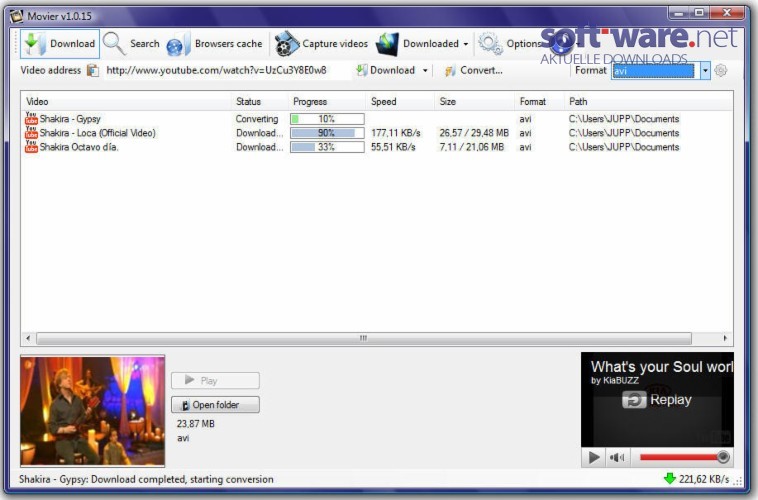This screenshot has width=758, height=500.
Task: Click YouTube icon of Shakira Octavo día
Action: 31,147
